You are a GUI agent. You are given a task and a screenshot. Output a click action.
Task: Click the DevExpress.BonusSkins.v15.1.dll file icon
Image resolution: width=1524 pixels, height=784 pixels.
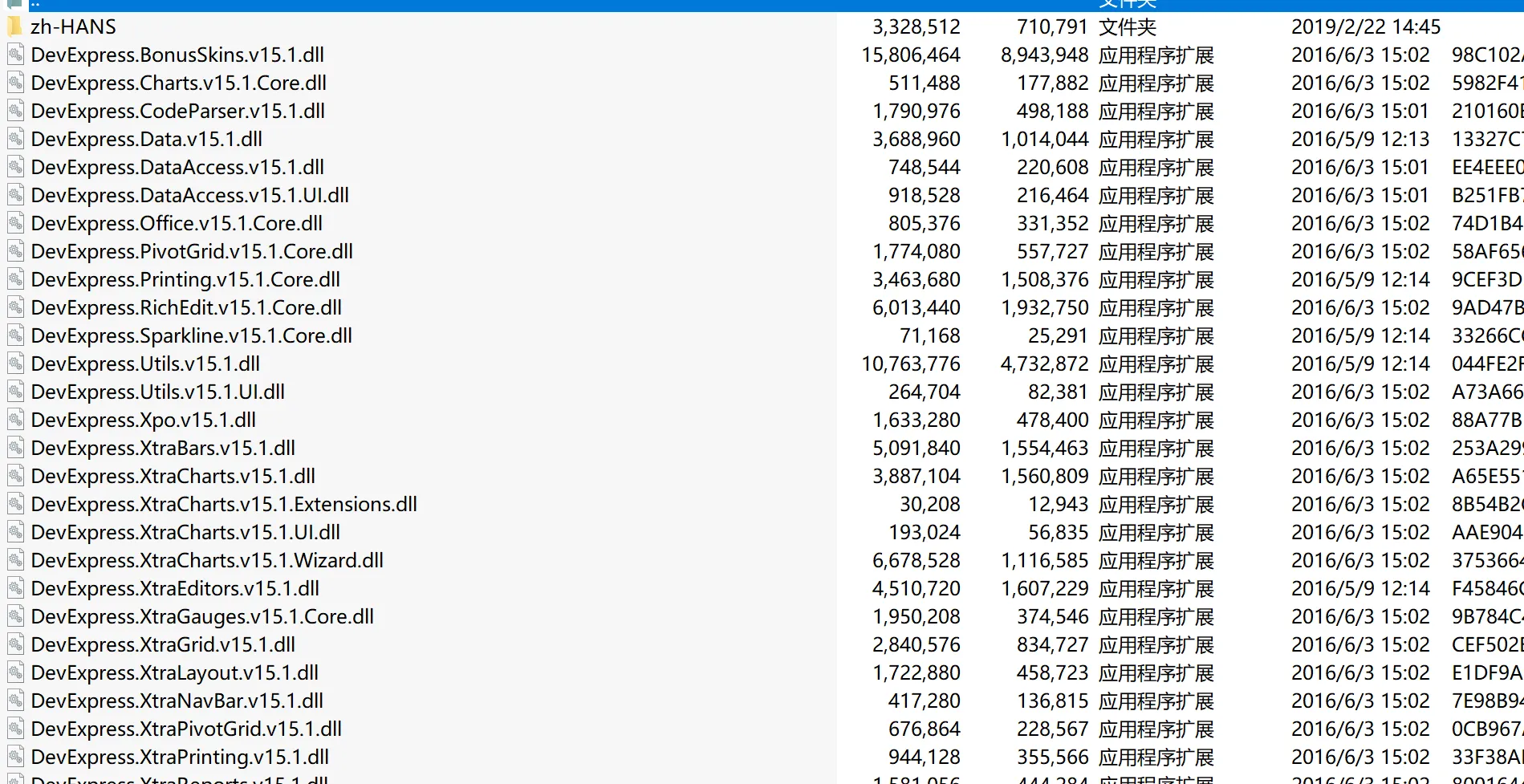point(15,55)
